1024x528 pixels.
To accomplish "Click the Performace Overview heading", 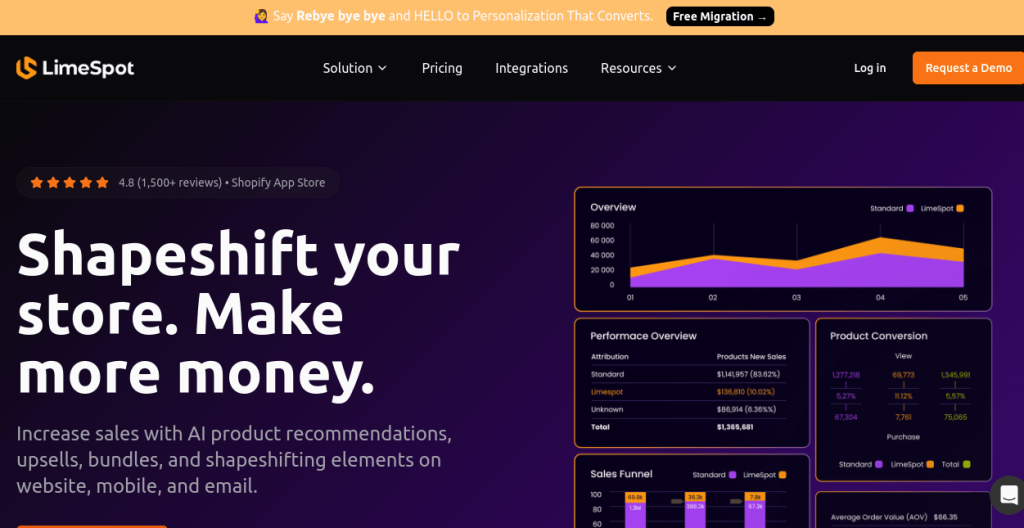I will [x=643, y=336].
